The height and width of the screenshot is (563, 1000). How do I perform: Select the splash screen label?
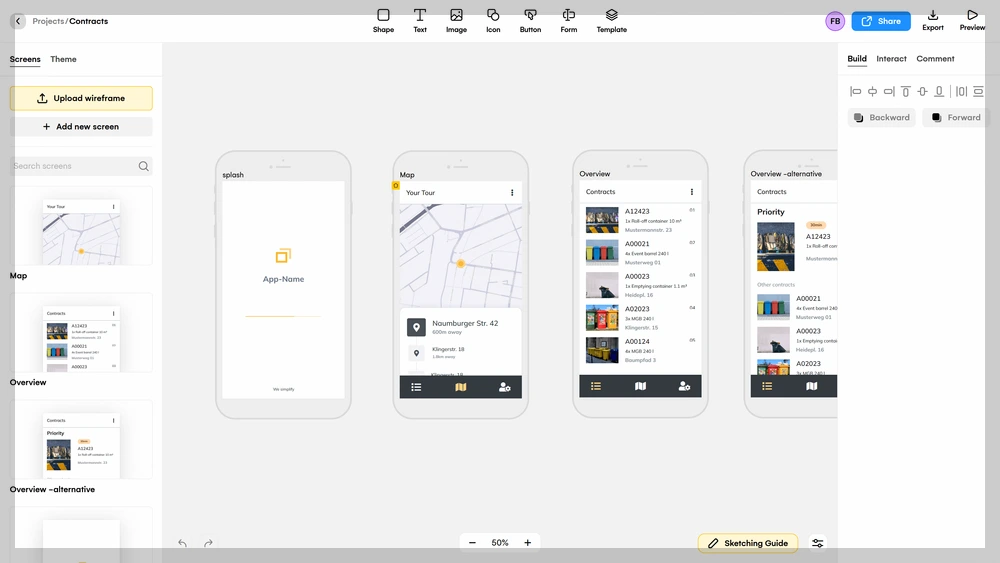pos(233,175)
